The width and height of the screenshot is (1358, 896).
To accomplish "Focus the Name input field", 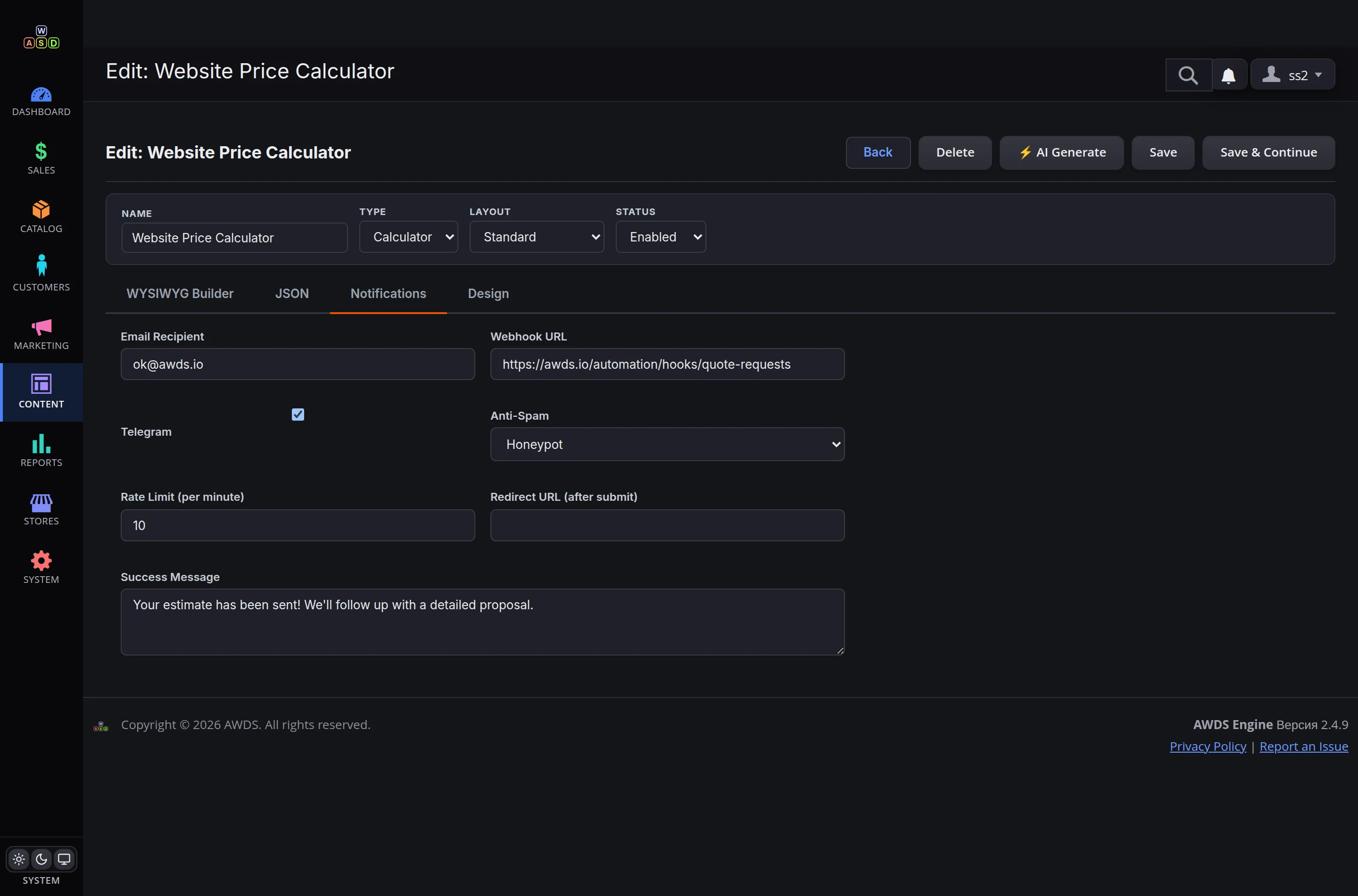I will coord(234,238).
